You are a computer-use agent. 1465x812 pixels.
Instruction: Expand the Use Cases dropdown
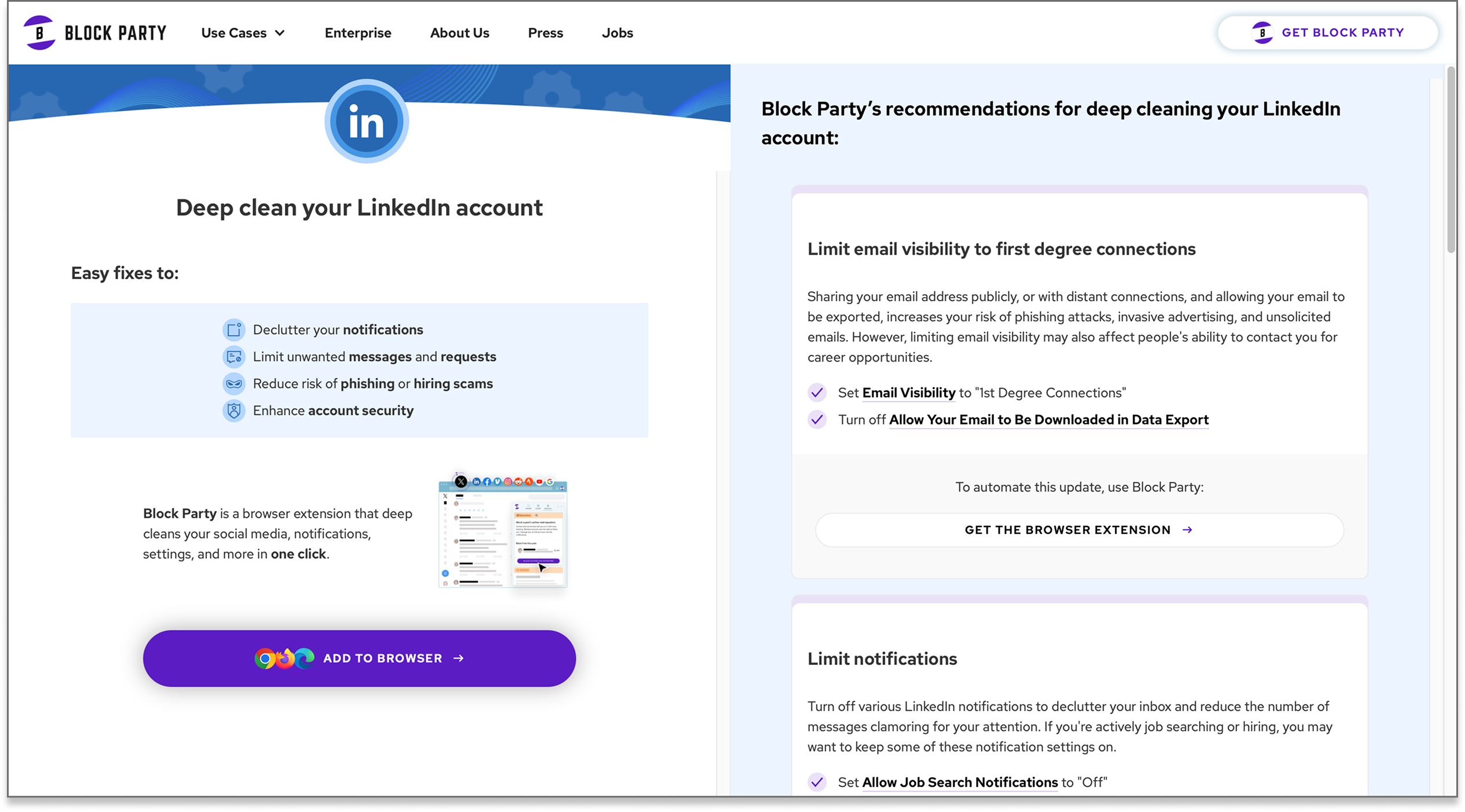242,32
